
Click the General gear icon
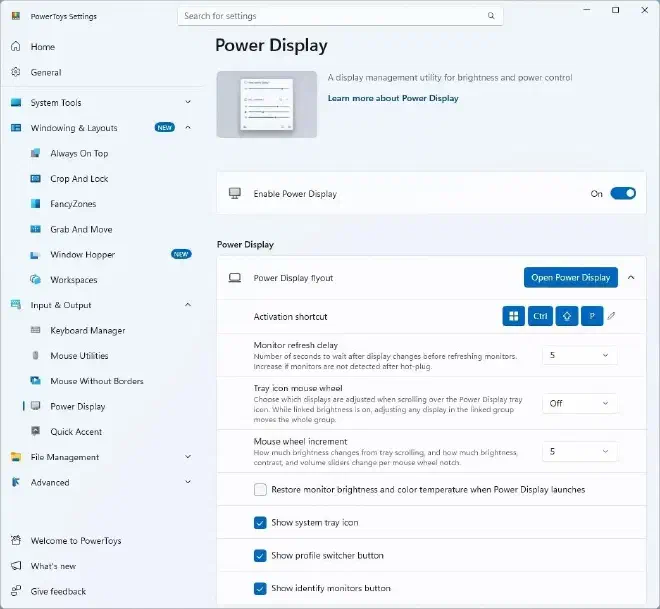coord(16,72)
